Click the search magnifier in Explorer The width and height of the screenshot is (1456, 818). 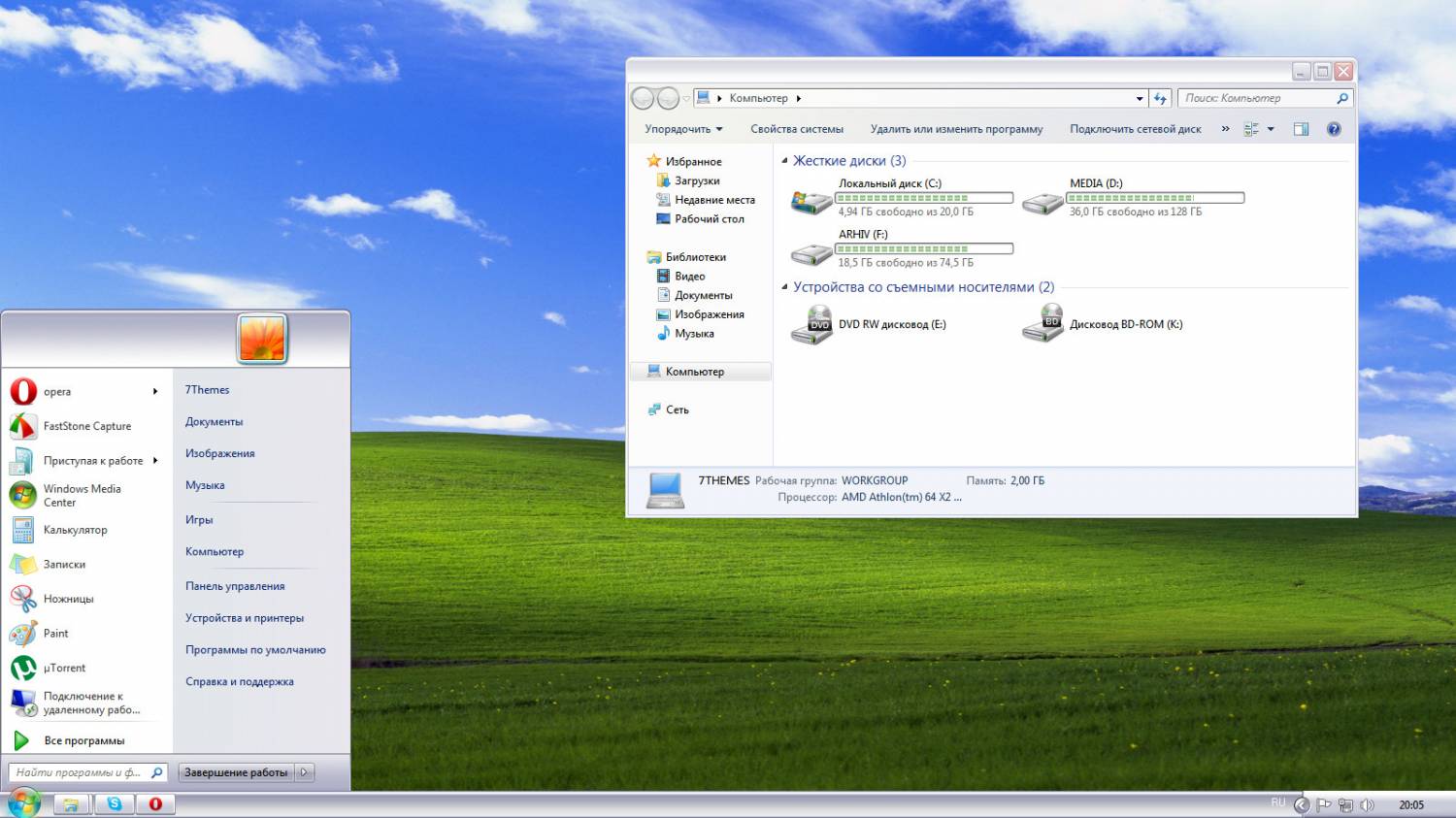tap(1342, 98)
